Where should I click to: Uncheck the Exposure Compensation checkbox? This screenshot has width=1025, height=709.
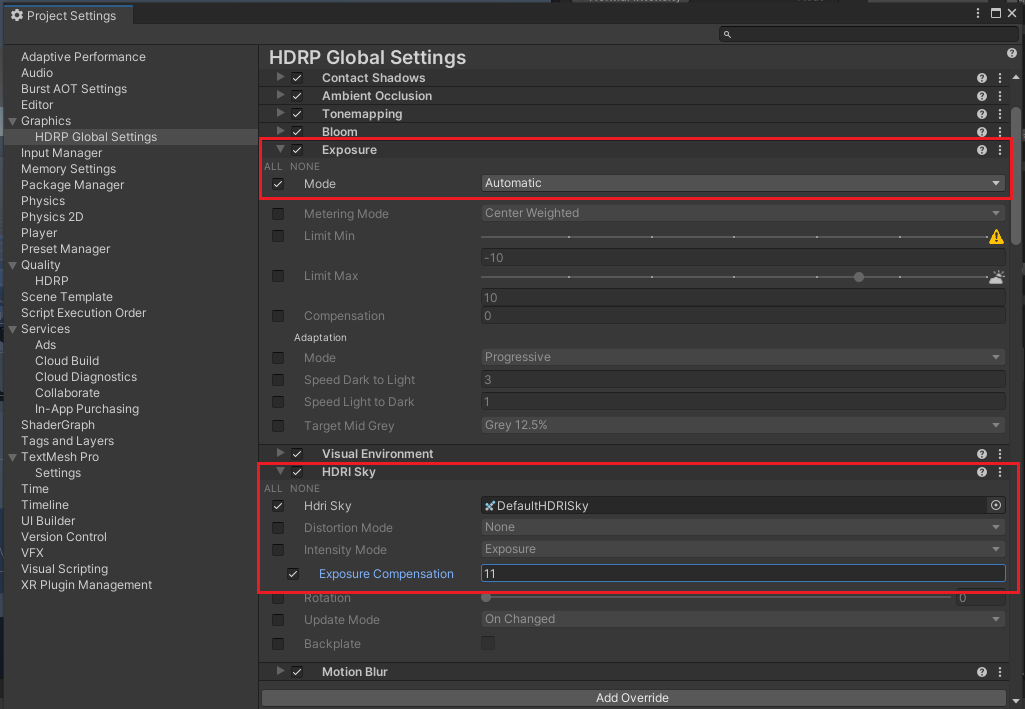(x=293, y=574)
